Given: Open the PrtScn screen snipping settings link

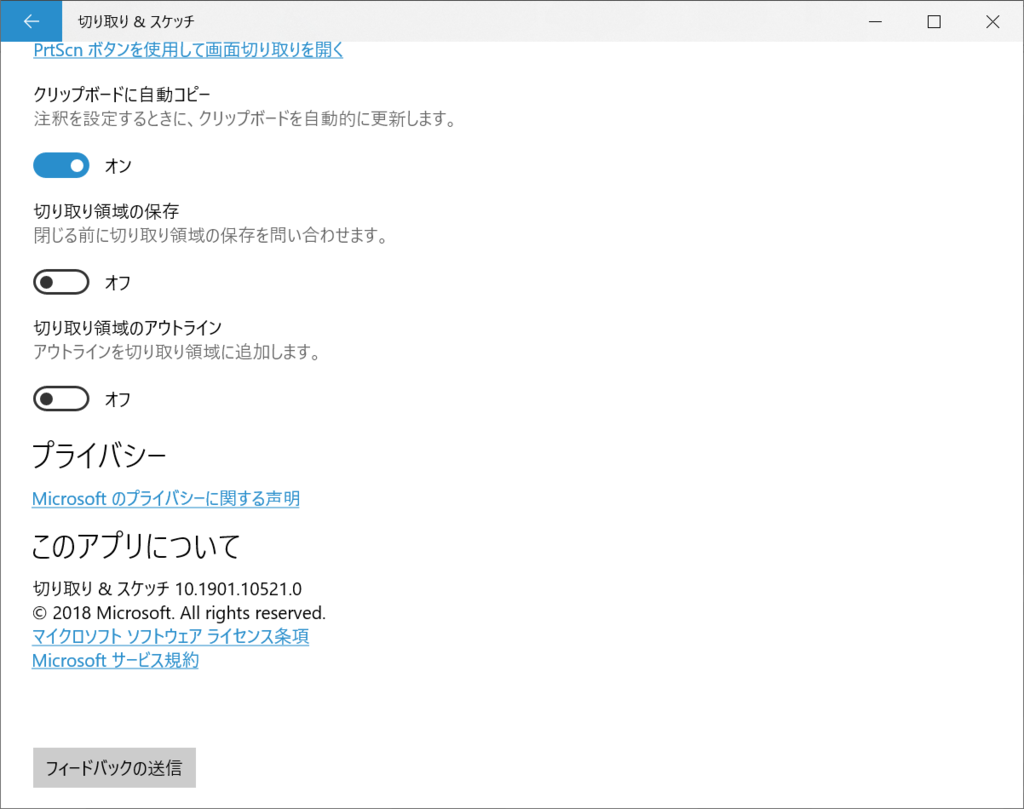Looking at the screenshot, I should pyautogui.click(x=188, y=50).
